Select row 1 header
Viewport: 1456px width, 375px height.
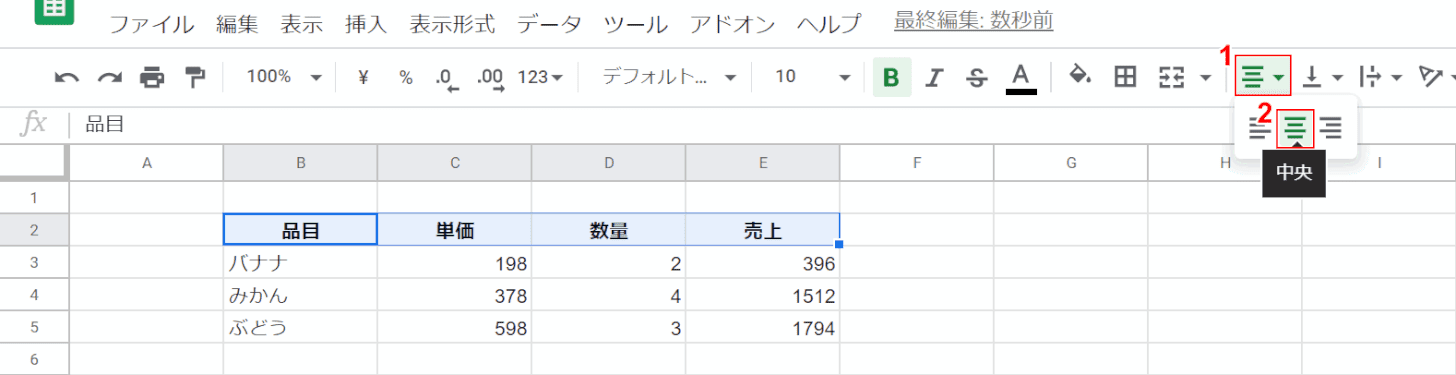click(x=34, y=197)
